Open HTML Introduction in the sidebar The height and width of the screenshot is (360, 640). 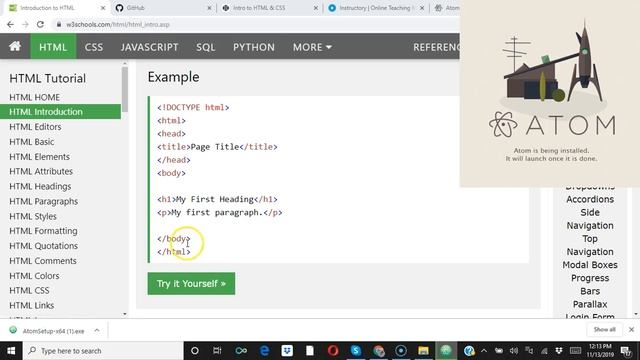(x=60, y=112)
